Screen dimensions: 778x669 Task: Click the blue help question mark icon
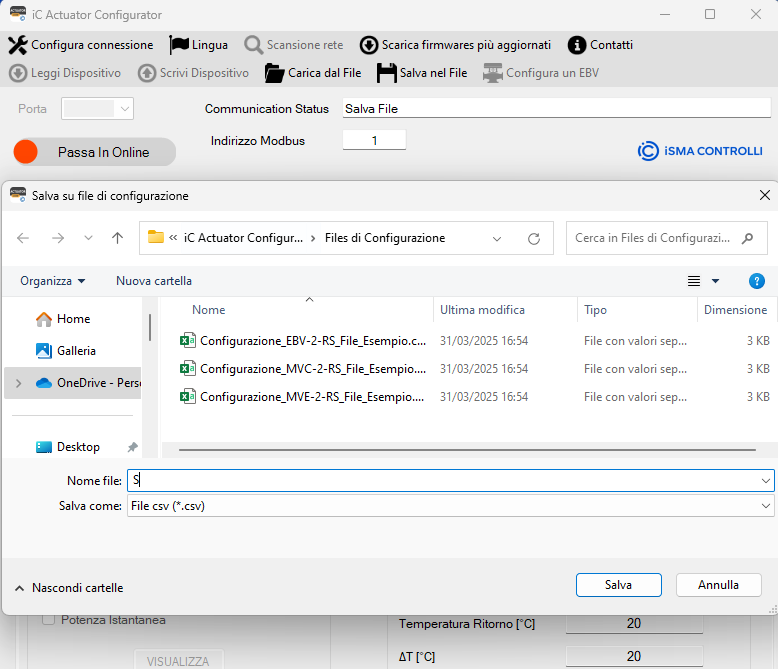point(757,281)
